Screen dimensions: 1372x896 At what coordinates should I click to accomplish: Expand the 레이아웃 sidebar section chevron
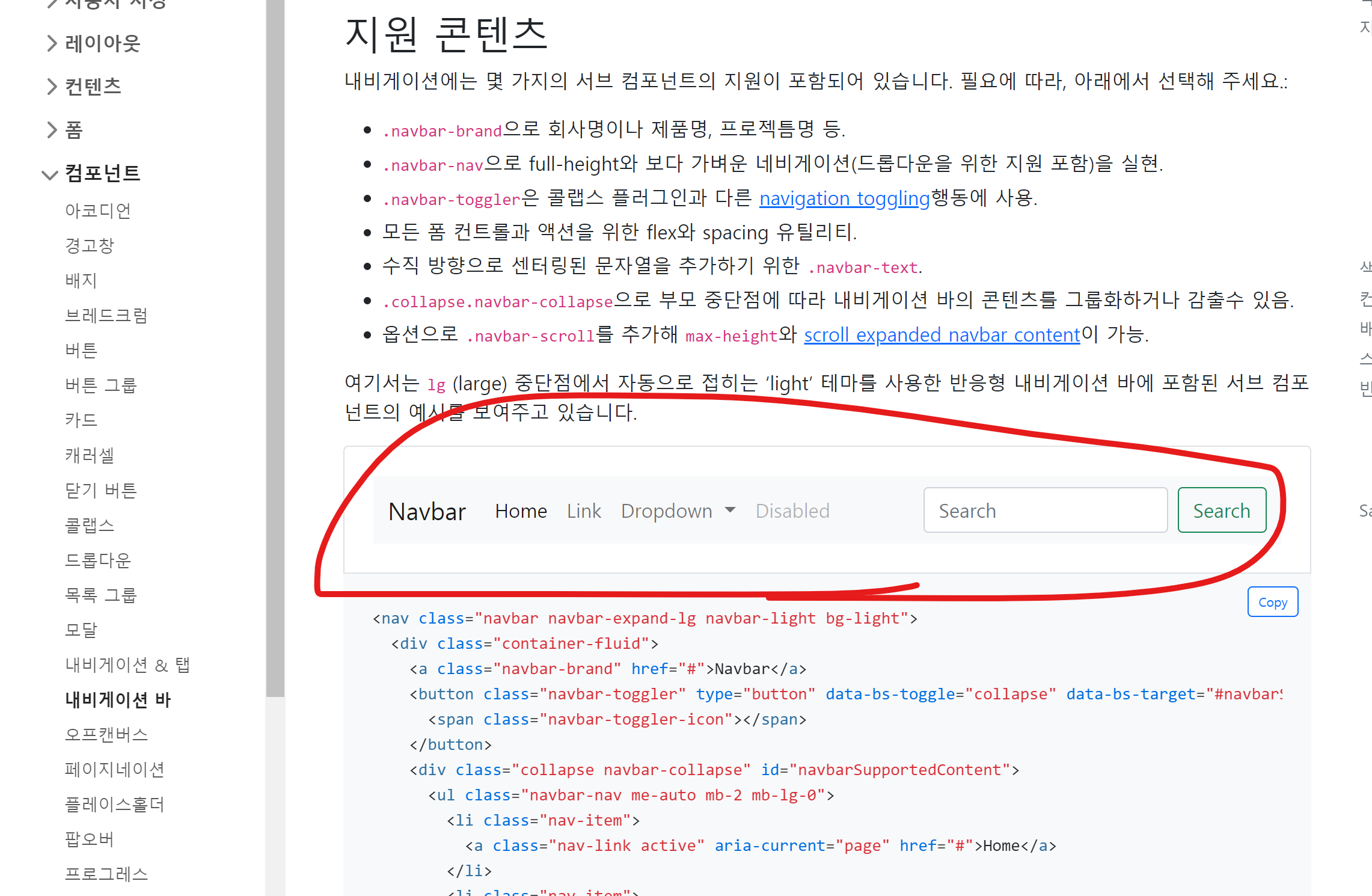52,43
